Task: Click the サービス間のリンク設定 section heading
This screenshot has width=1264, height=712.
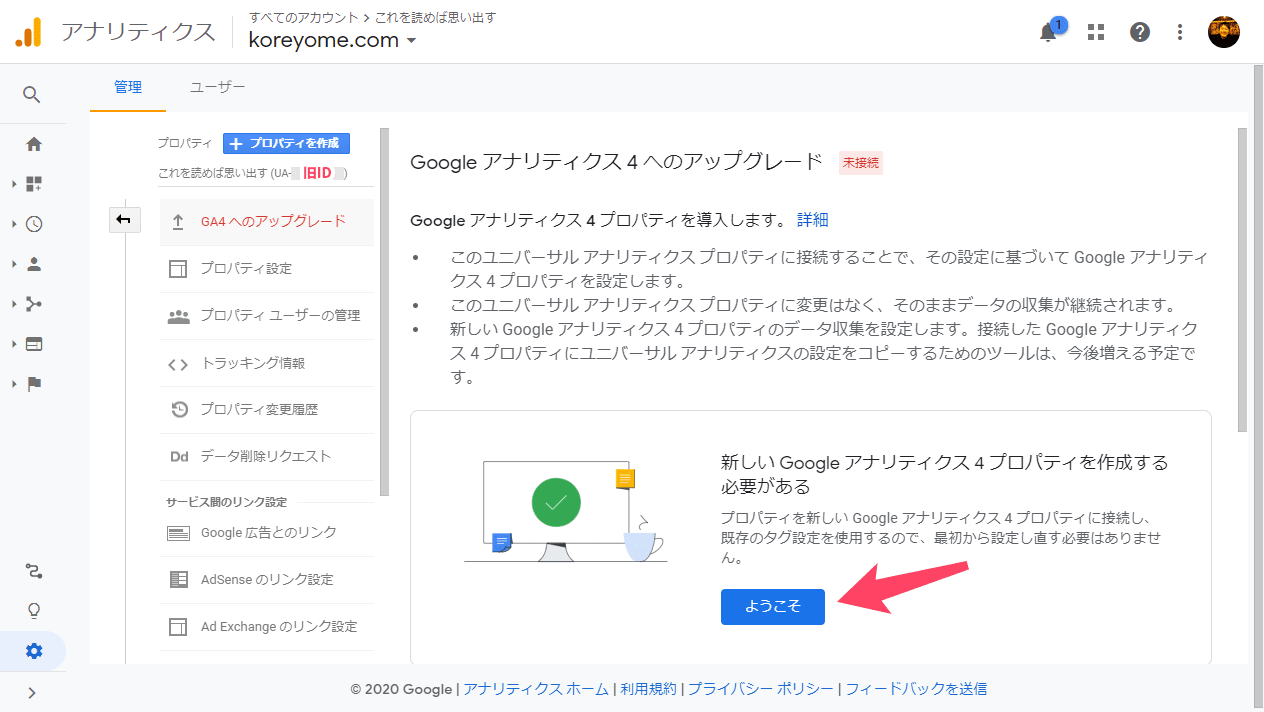Action: tap(226, 502)
